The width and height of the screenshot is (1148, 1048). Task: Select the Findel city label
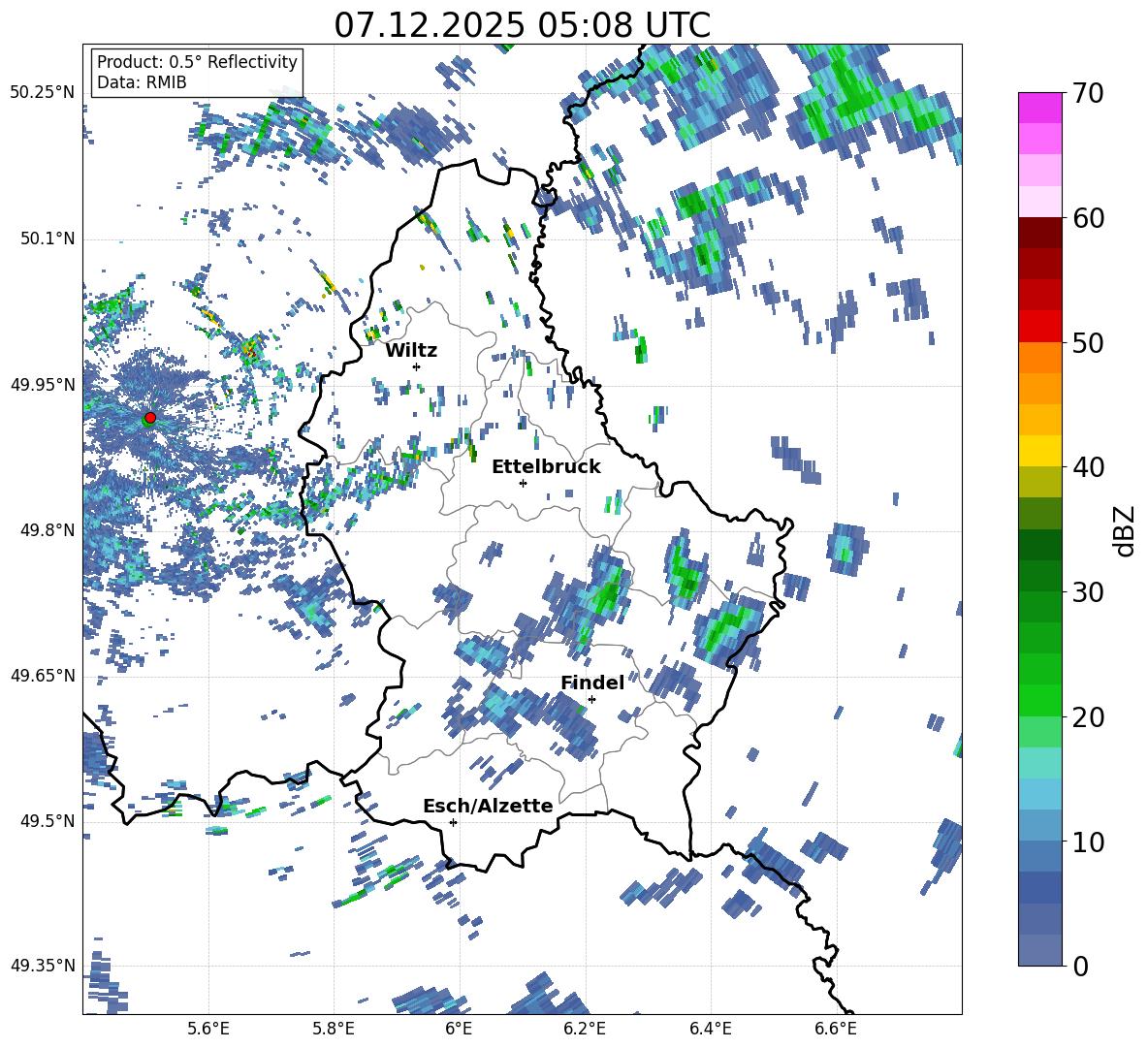[592, 683]
